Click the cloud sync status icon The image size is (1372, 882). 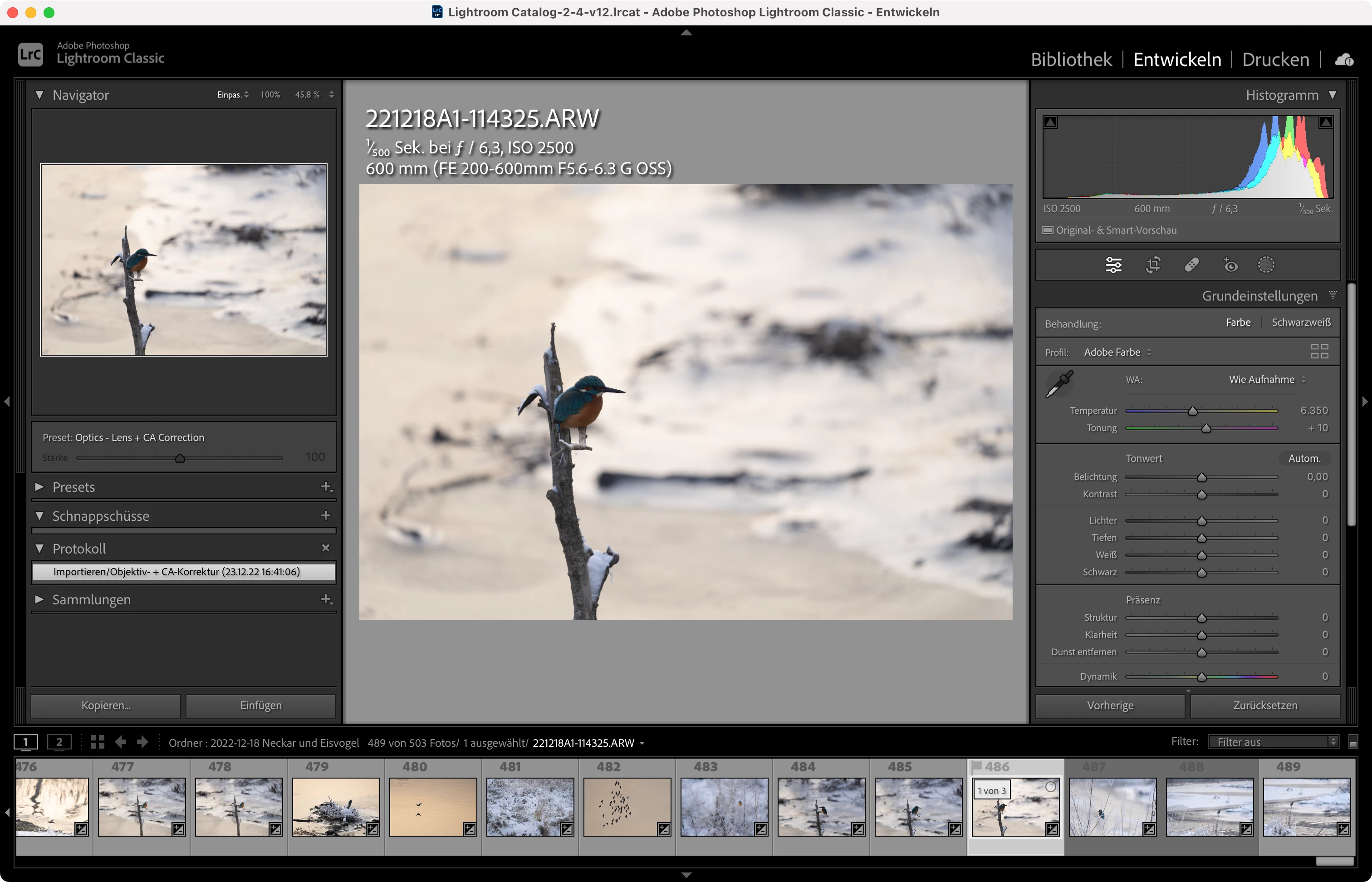tap(1344, 59)
